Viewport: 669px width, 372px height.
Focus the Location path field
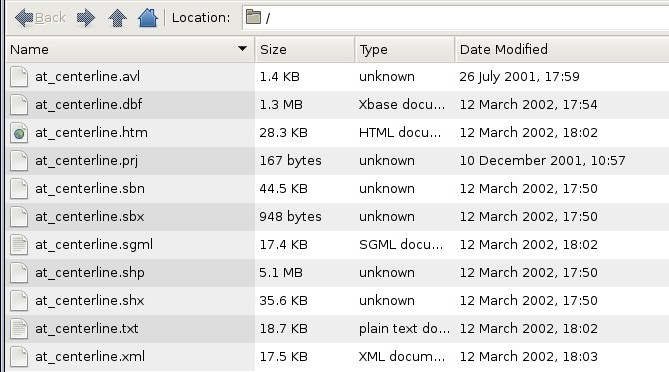click(455, 18)
